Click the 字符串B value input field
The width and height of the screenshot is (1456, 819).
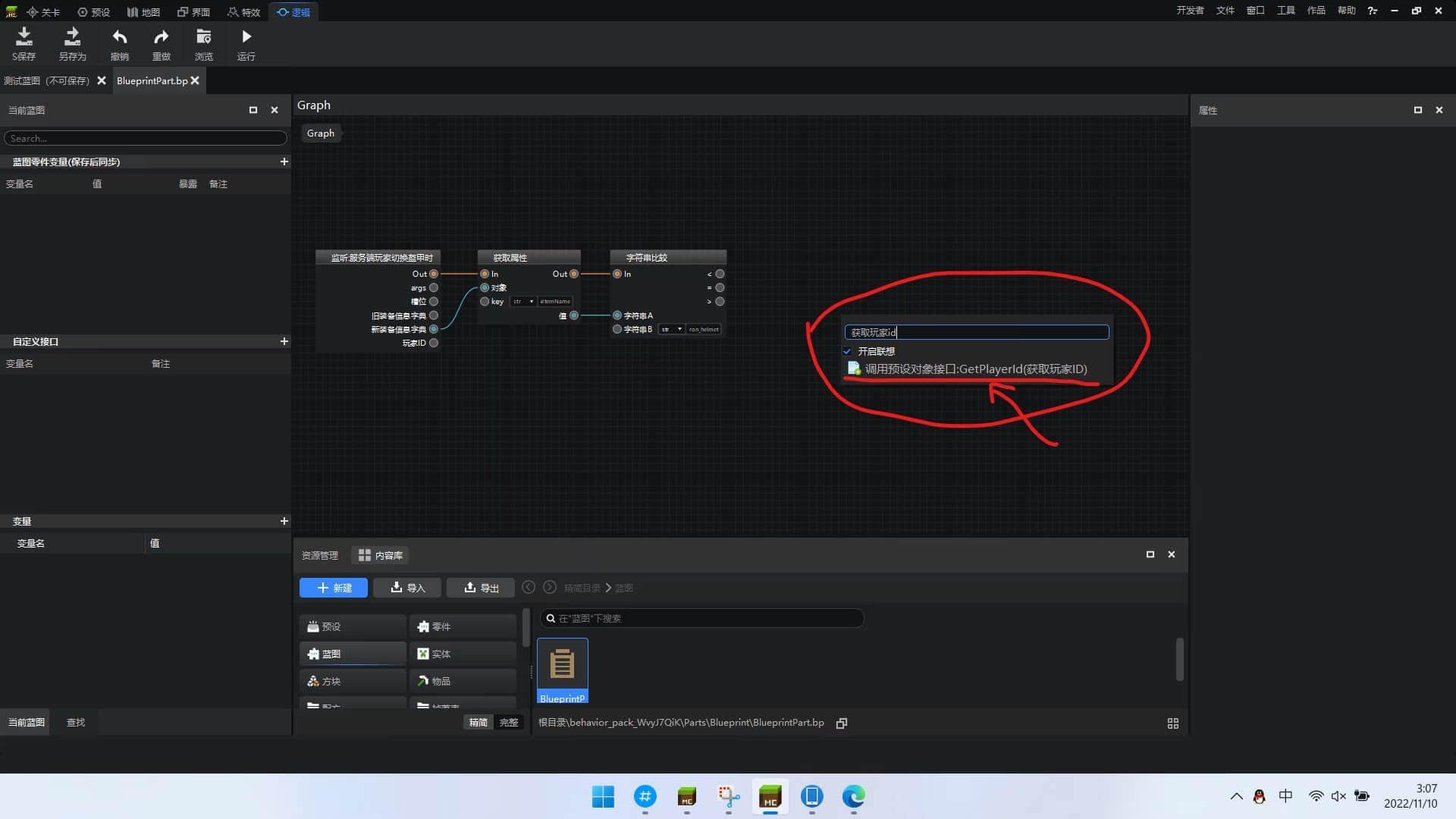point(704,329)
